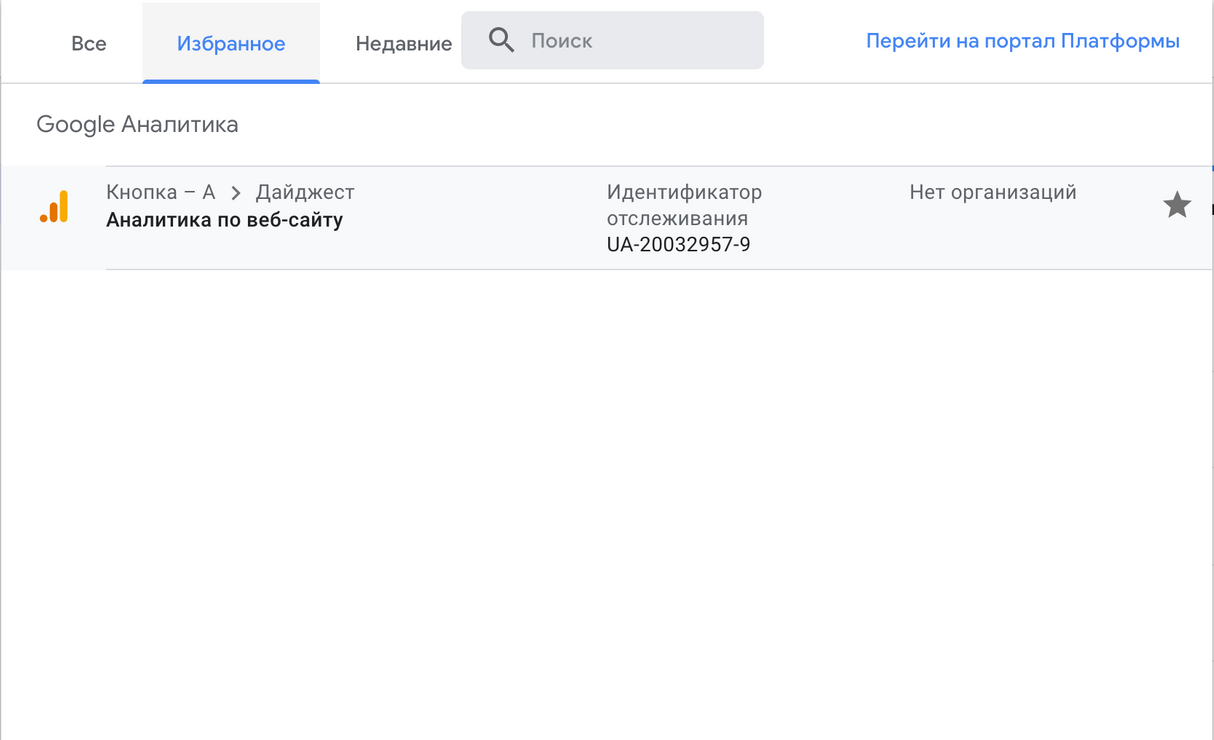This screenshot has width=1214, height=740.
Task: Select Кнопка – А account name
Action: click(161, 192)
